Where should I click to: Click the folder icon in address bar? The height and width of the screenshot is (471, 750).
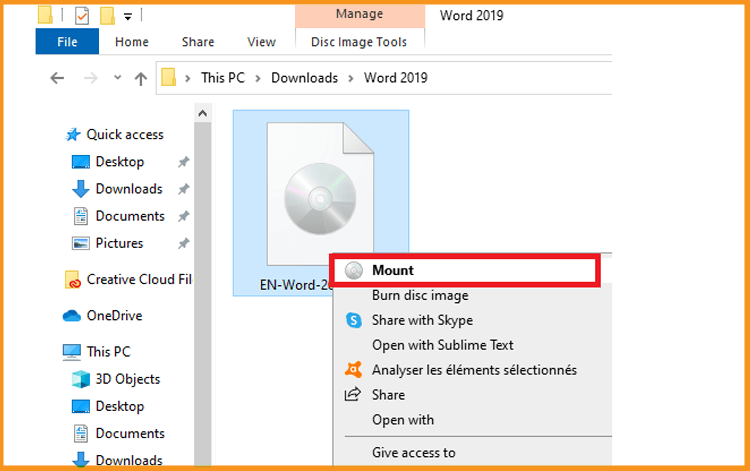click(x=168, y=77)
